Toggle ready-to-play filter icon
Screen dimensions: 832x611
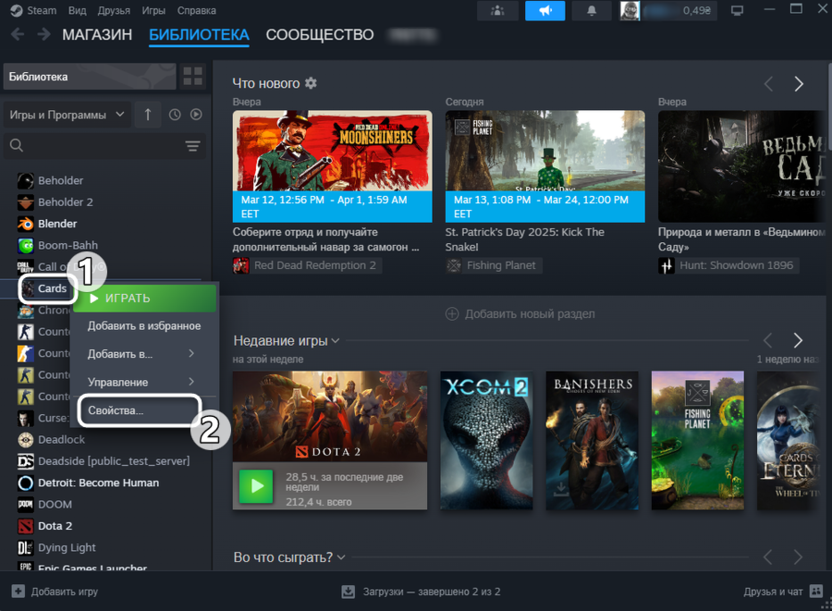(x=196, y=115)
